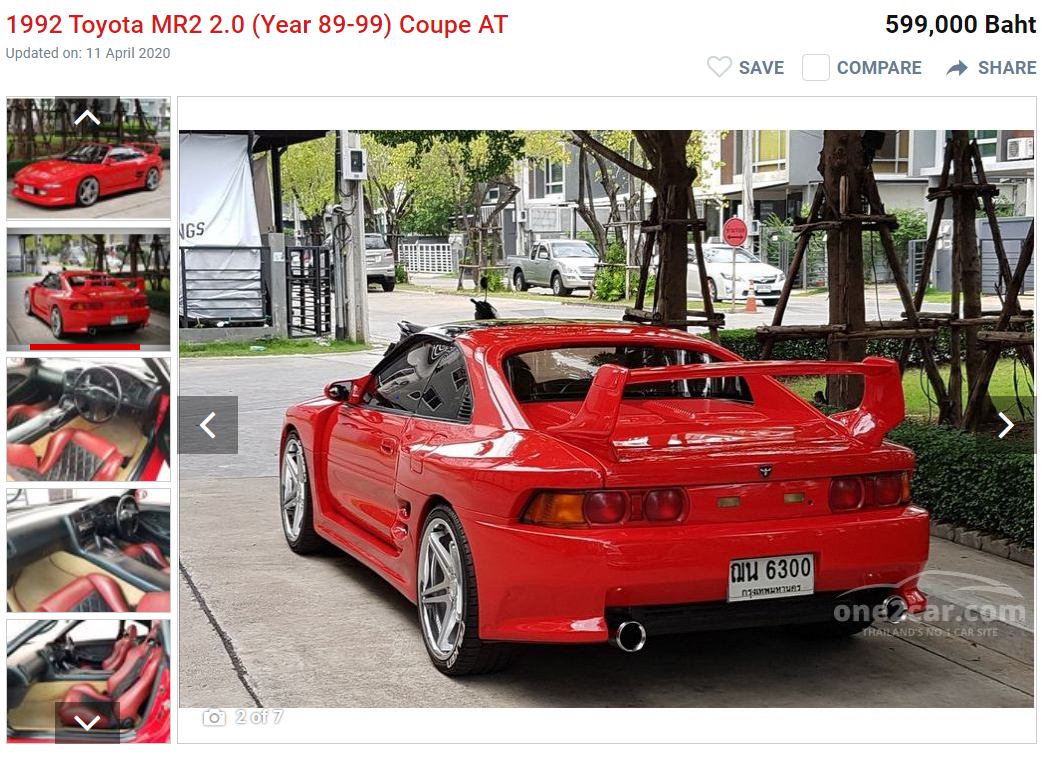Click the SAVE text label
Screen dimensions: 1054x760
pos(762,68)
